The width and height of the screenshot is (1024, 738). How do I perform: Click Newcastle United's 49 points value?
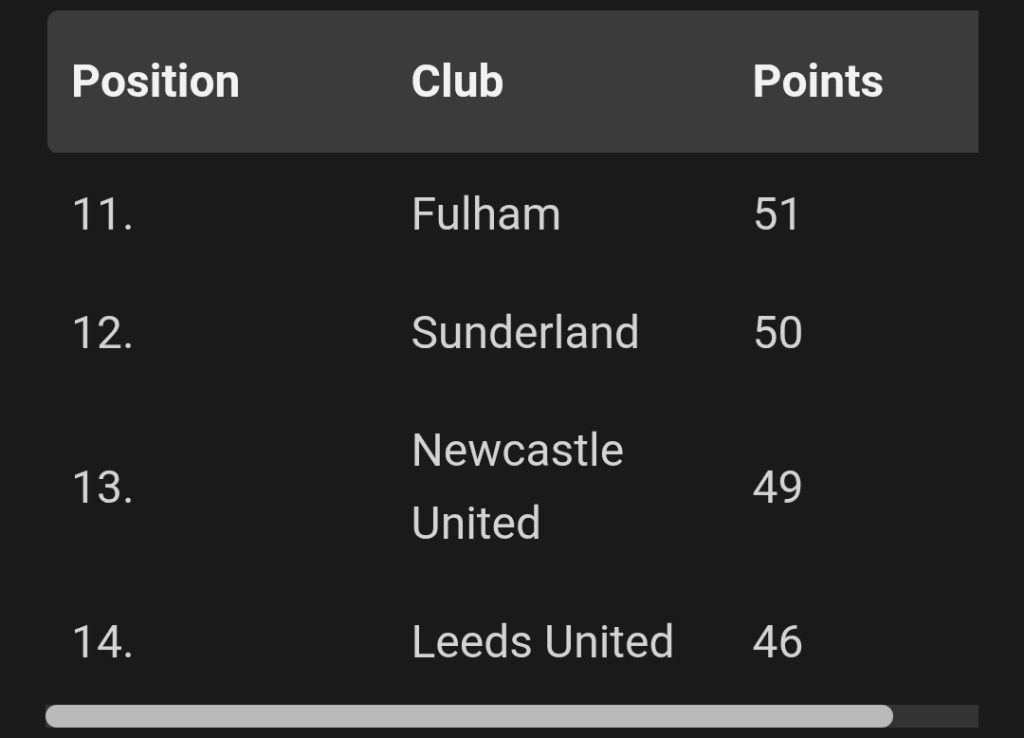777,487
